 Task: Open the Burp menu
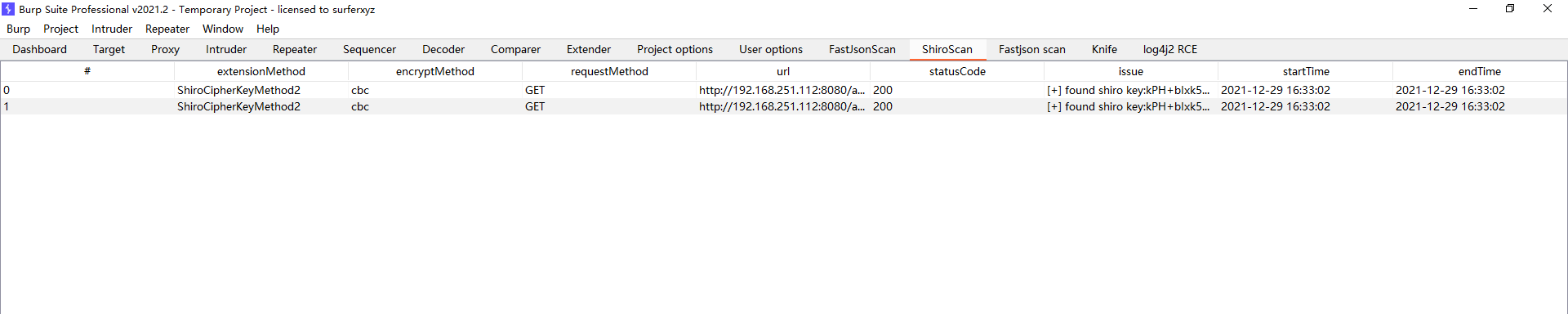pos(18,29)
